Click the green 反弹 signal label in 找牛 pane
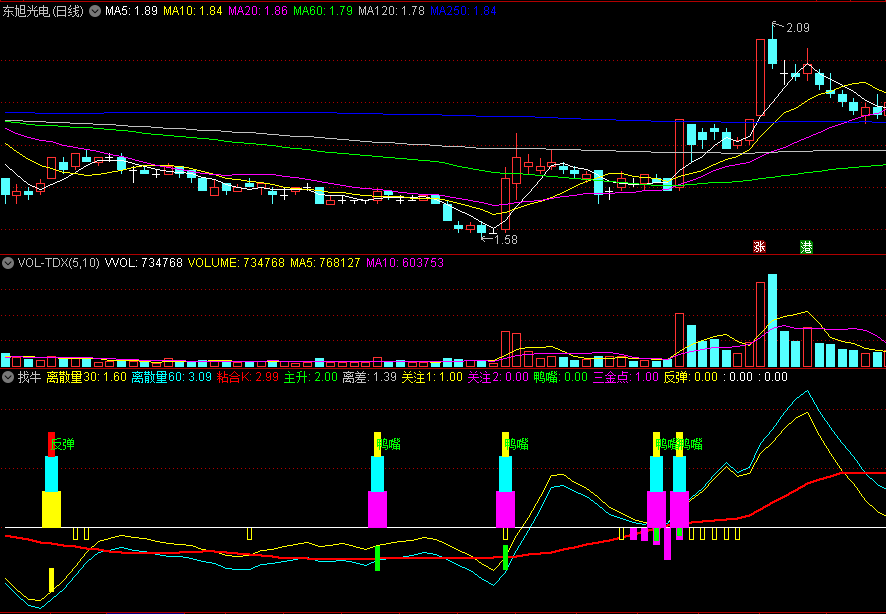Viewport: 886px width, 614px height. pos(63,444)
